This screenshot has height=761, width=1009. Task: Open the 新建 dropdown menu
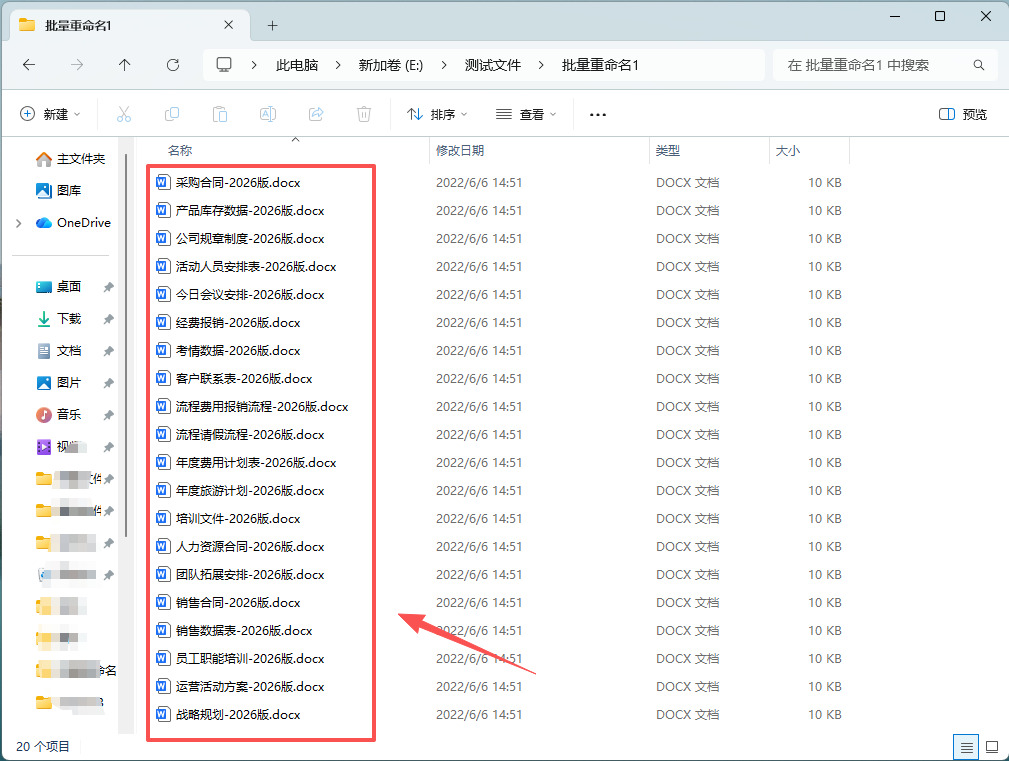[x=51, y=115]
